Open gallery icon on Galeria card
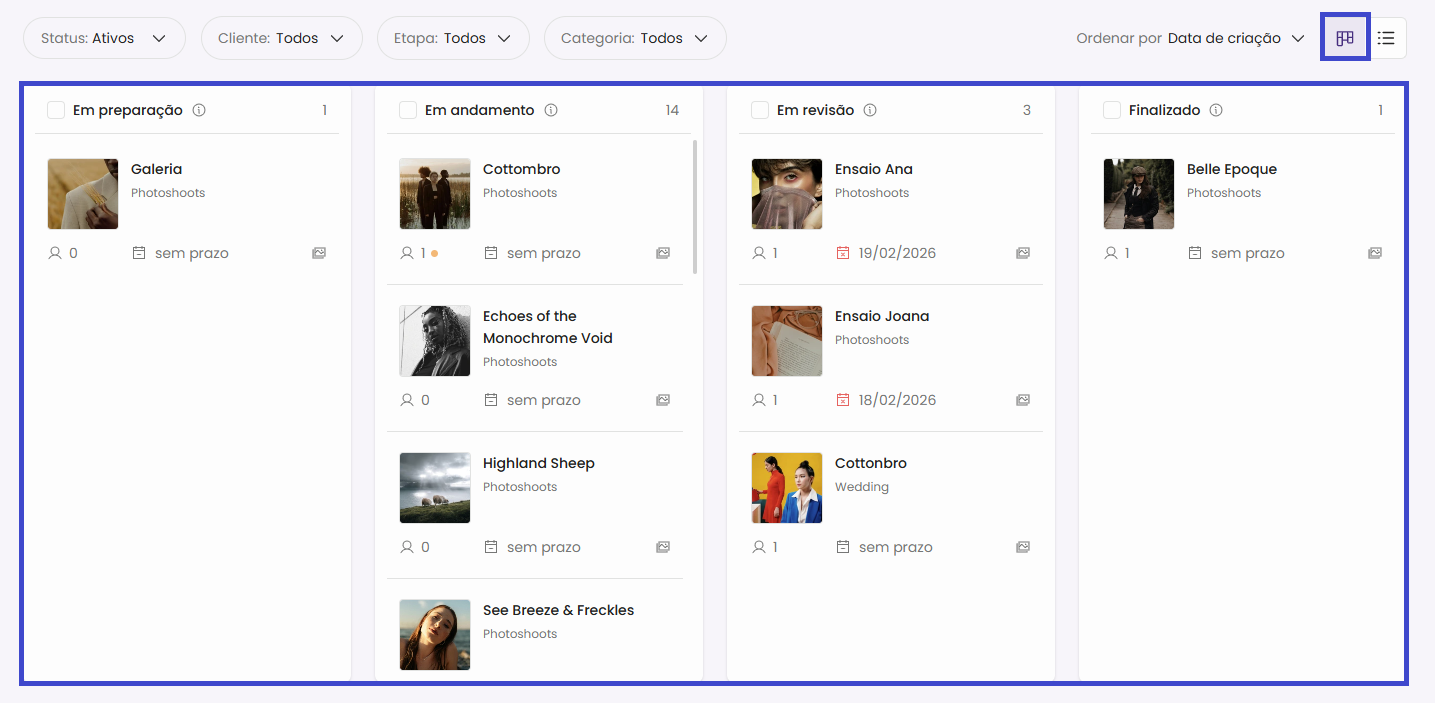 point(319,253)
